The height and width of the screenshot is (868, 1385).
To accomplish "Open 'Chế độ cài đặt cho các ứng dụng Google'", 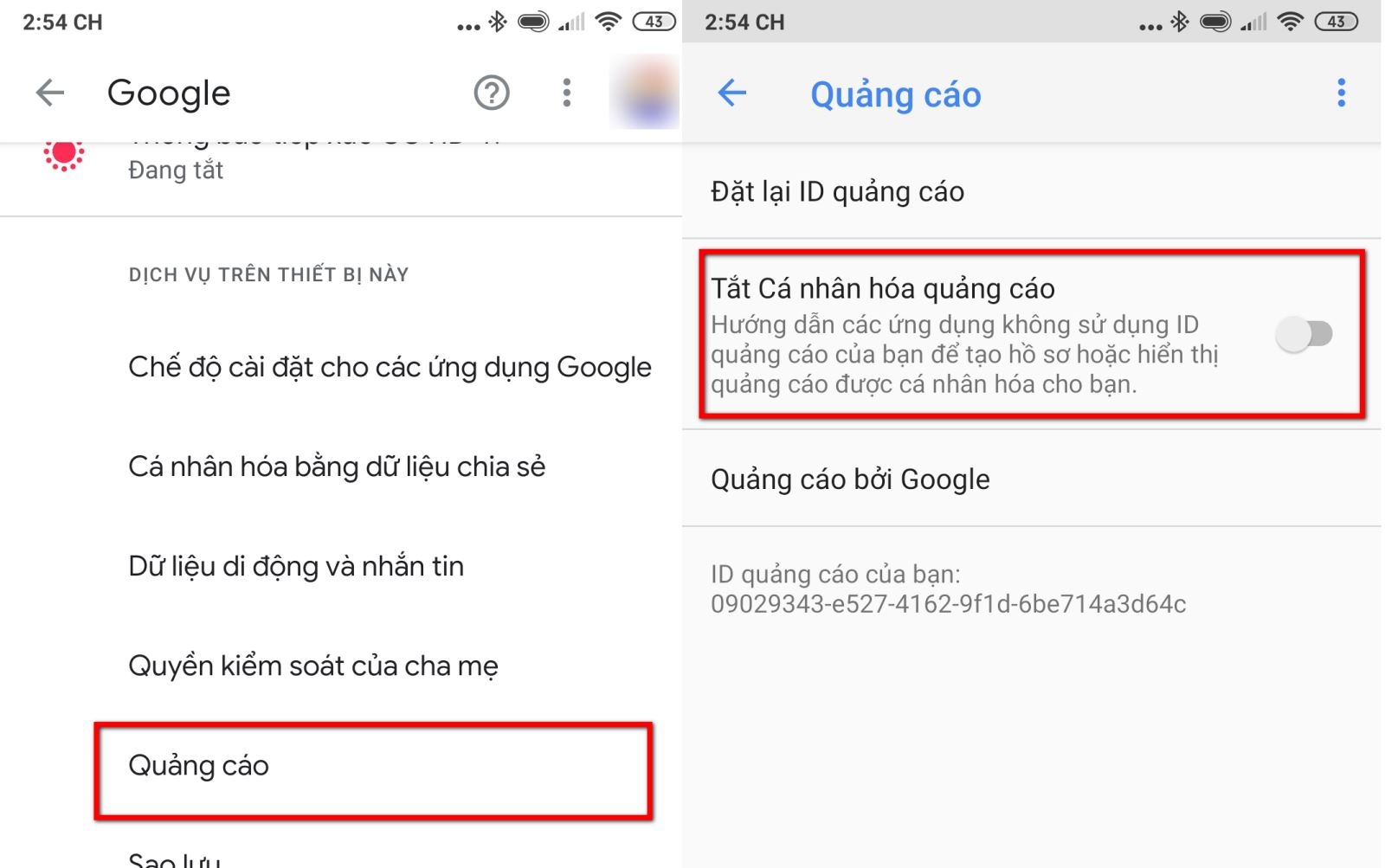I will (x=390, y=367).
